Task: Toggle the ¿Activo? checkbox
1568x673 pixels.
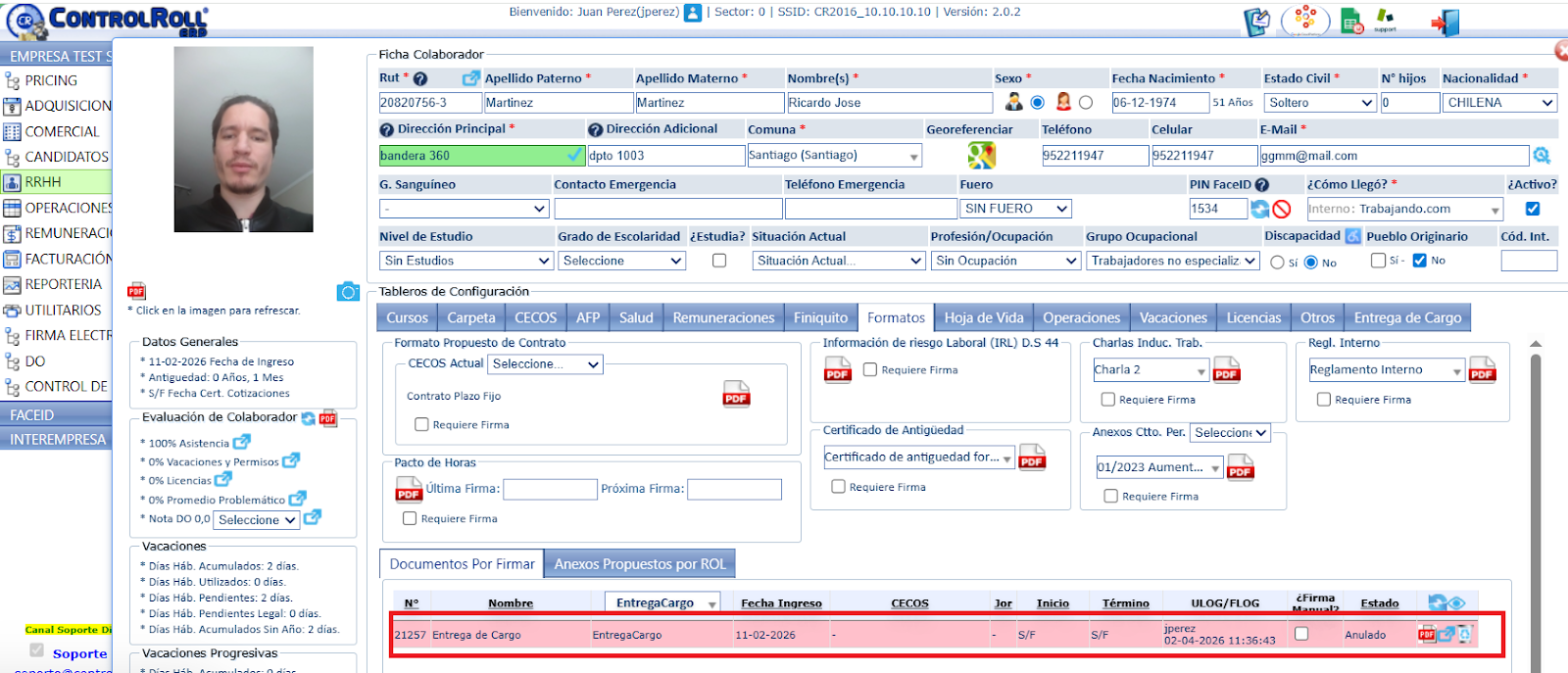Action: (x=1533, y=209)
